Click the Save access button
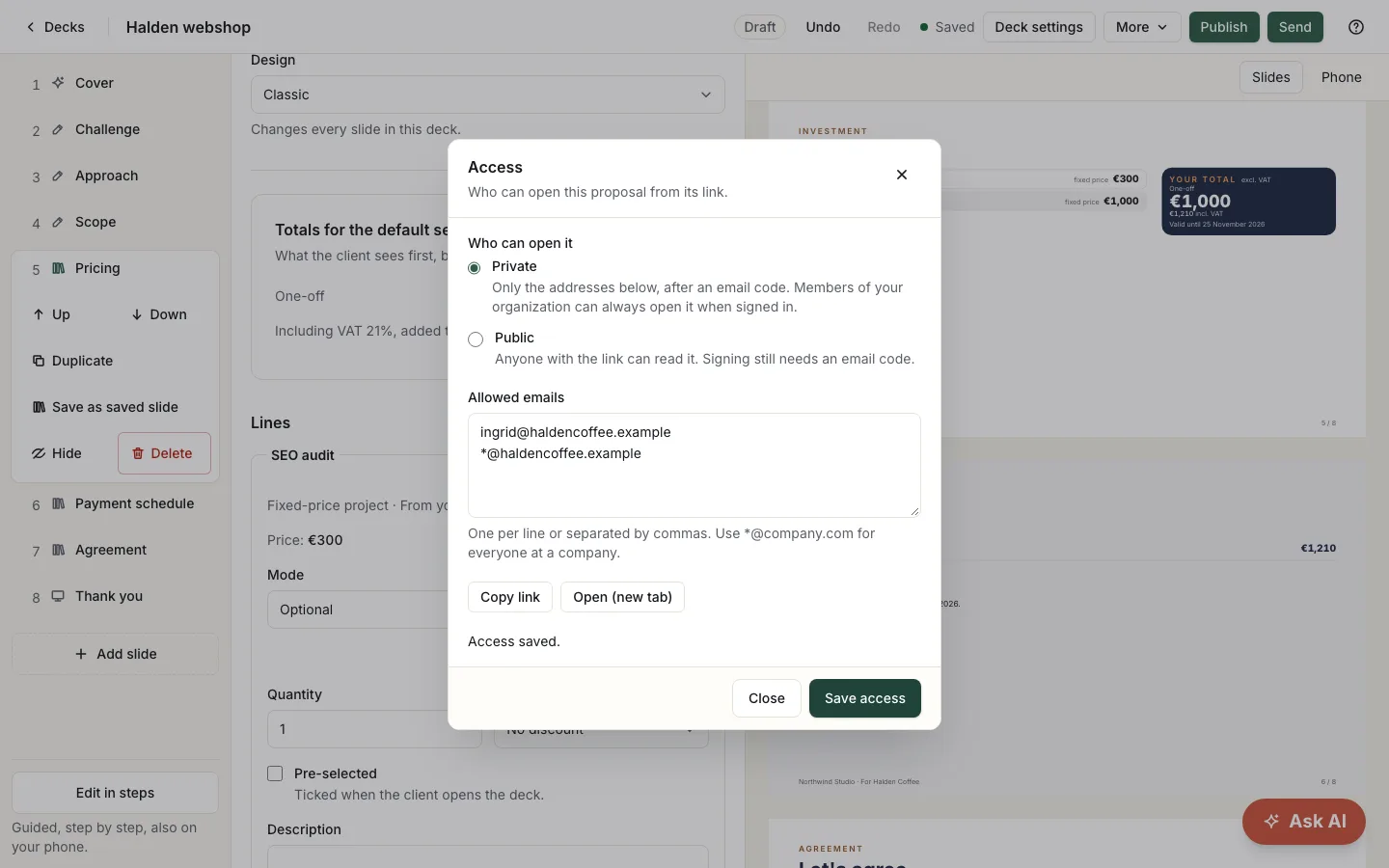 865,698
